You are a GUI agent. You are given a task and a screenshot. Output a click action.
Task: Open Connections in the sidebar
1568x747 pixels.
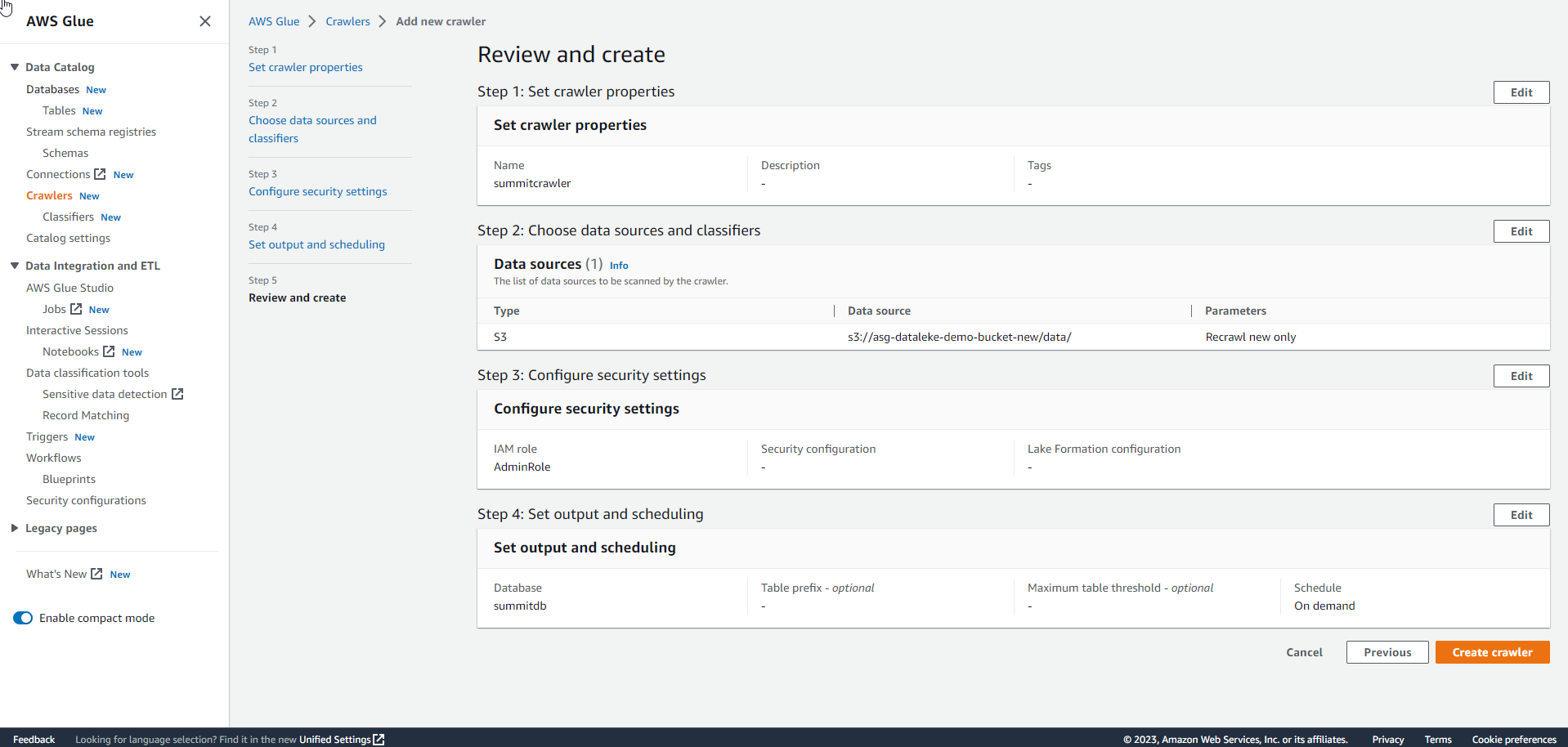[x=58, y=174]
